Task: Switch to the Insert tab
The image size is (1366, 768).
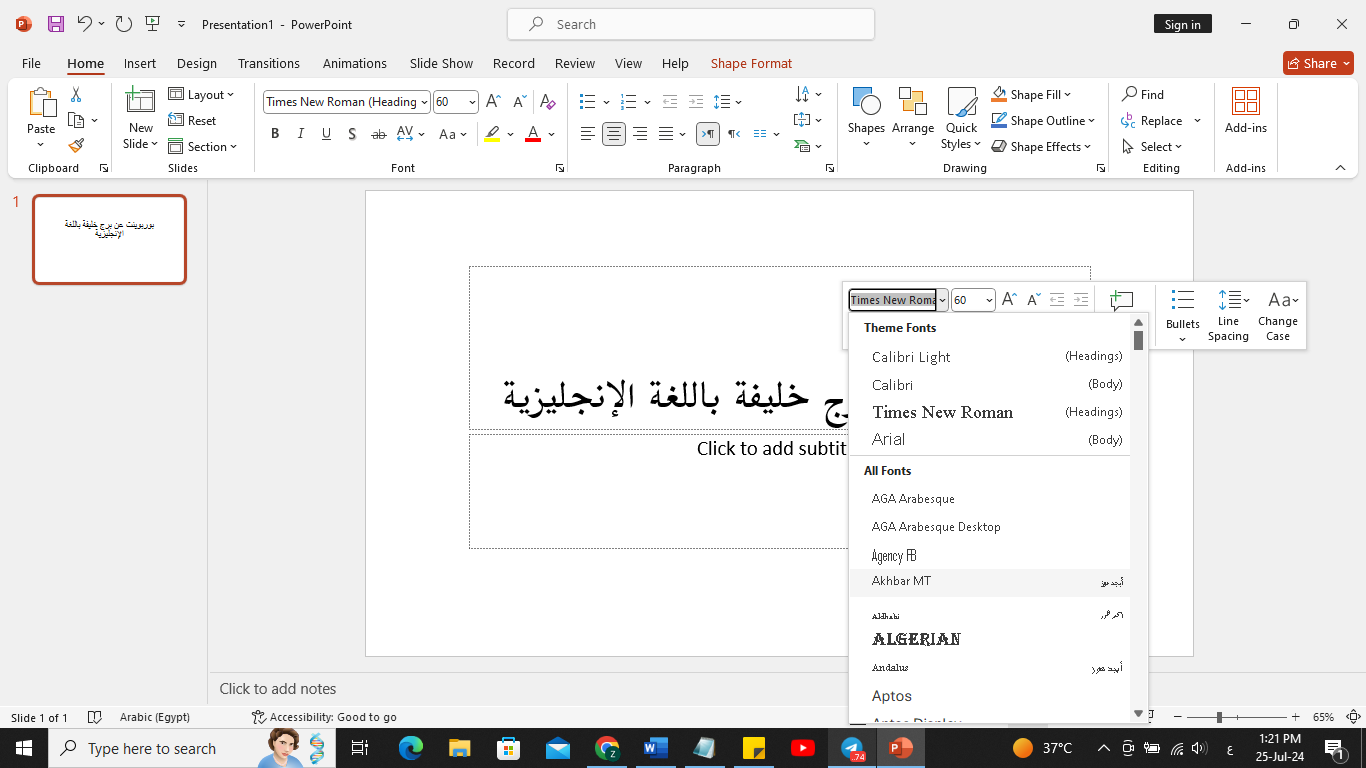Action: 140,63
